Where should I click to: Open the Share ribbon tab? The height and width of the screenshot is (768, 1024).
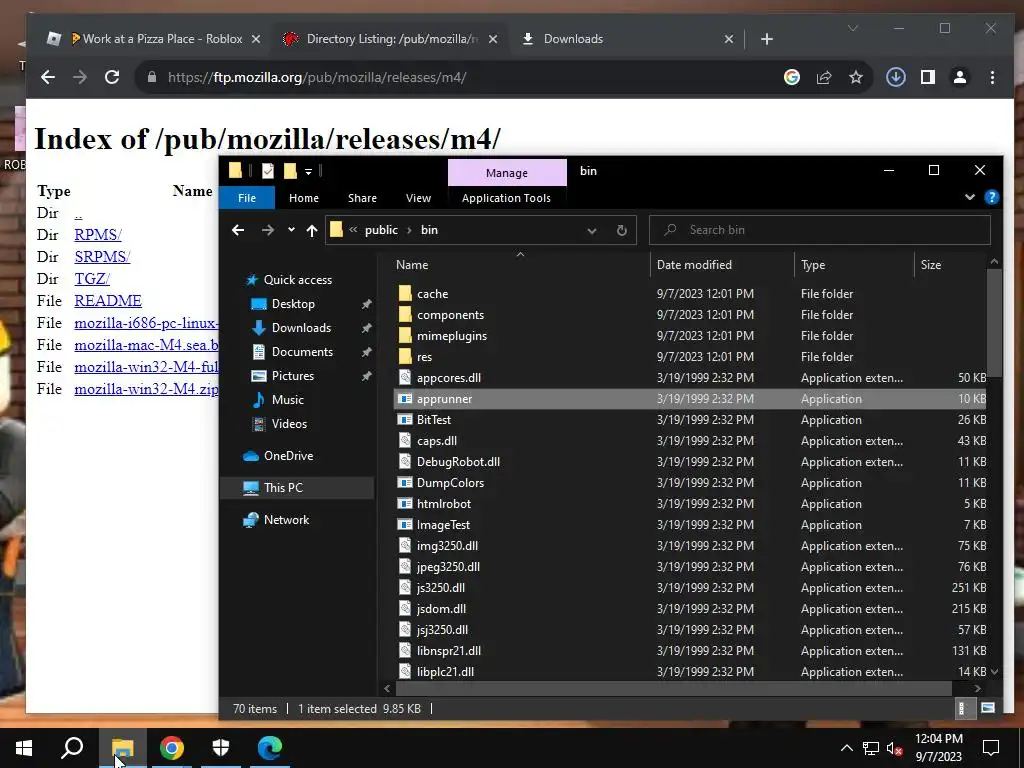point(362,198)
